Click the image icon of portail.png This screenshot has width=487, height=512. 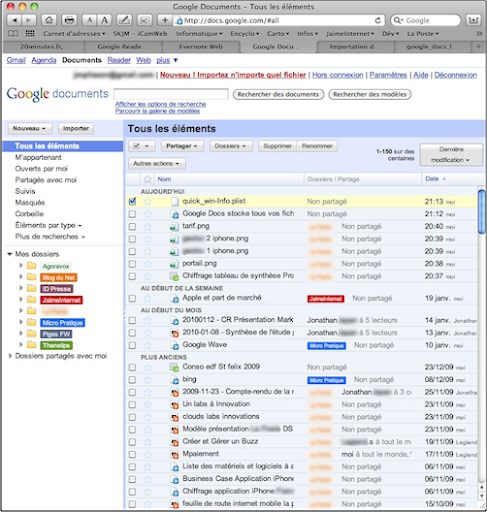pyautogui.click(x=174, y=264)
